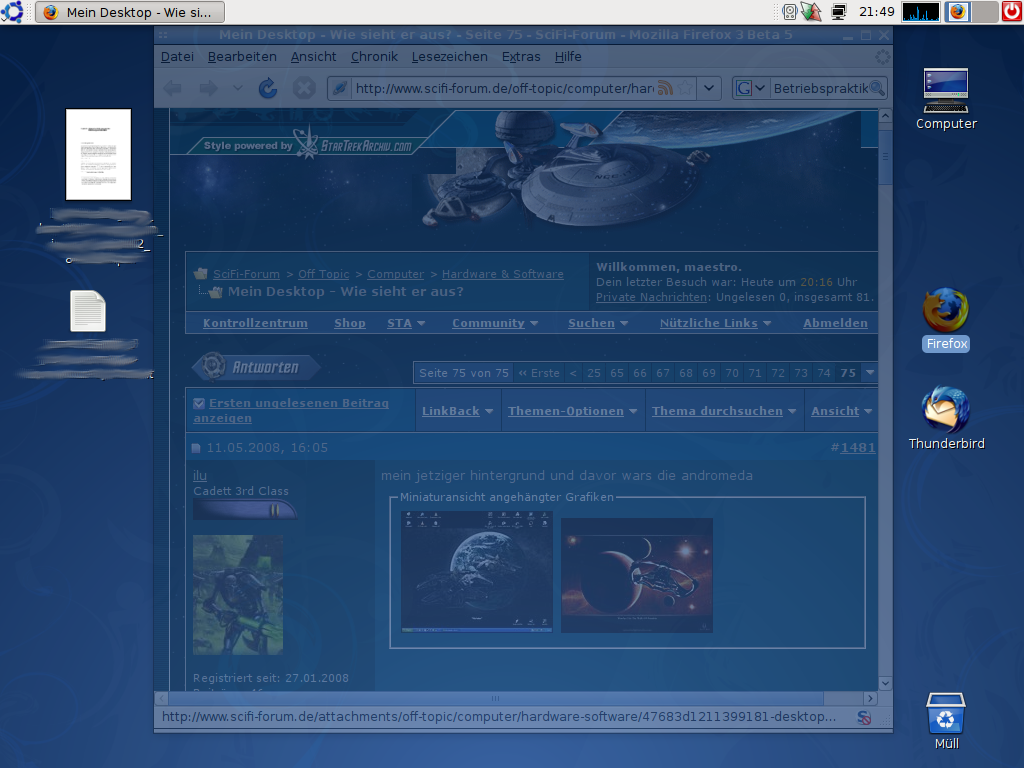Open the first attached desktop thumbnail
This screenshot has height=768, width=1024.
point(477,571)
